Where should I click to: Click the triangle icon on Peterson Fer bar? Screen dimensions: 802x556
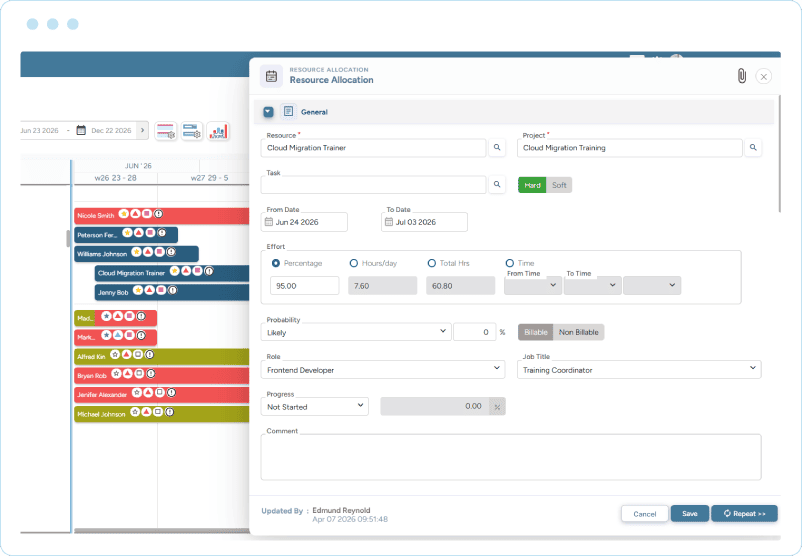tap(139, 233)
